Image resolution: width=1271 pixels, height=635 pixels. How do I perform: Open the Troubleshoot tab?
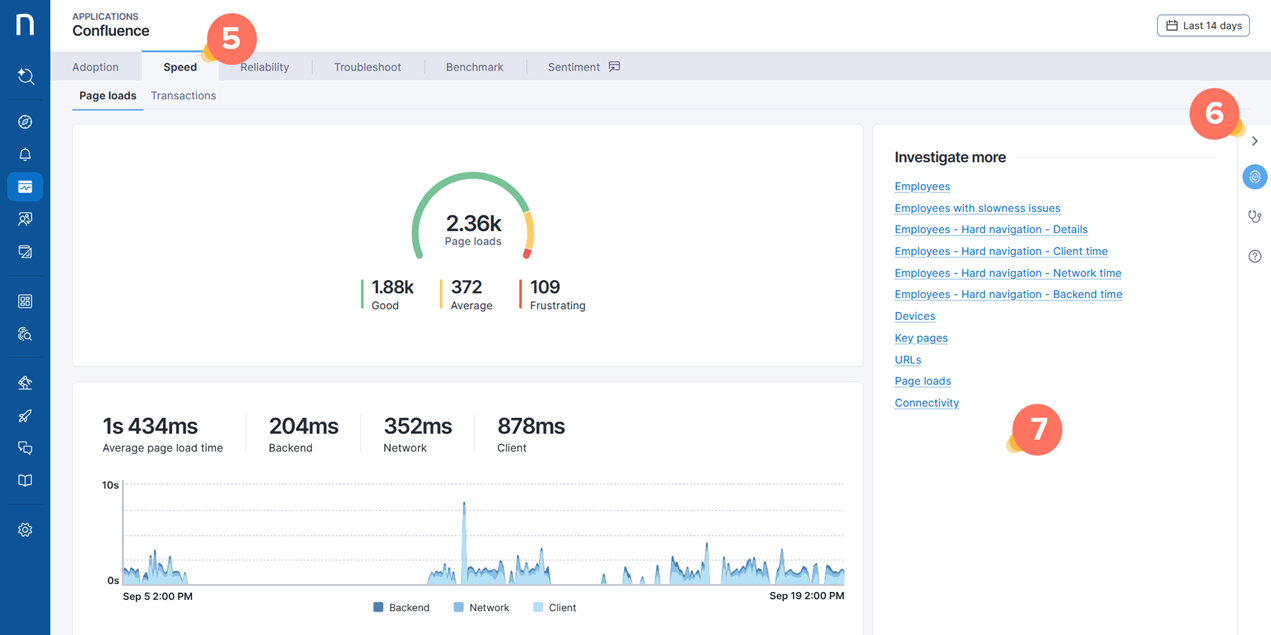click(367, 67)
